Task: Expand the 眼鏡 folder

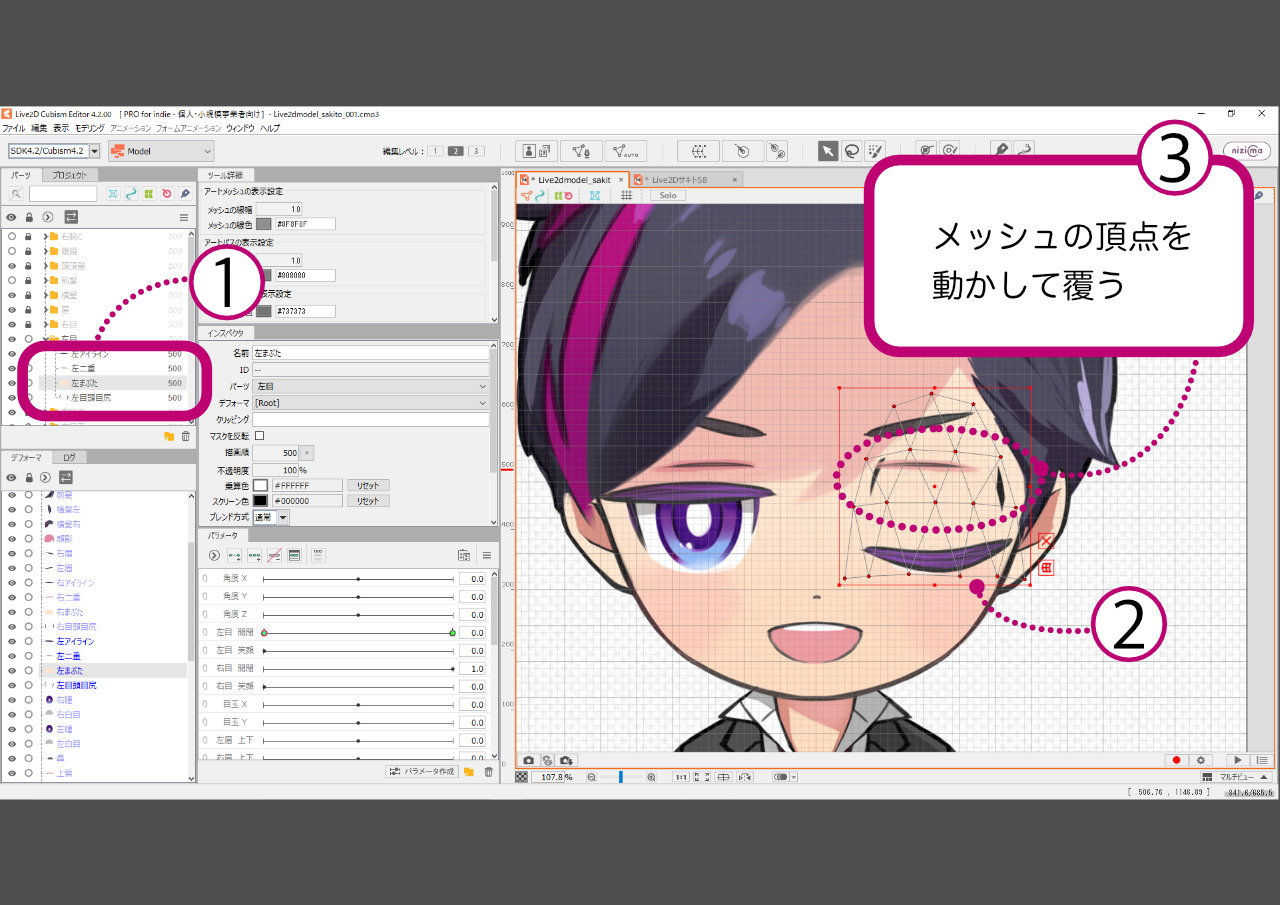Action: point(45,251)
